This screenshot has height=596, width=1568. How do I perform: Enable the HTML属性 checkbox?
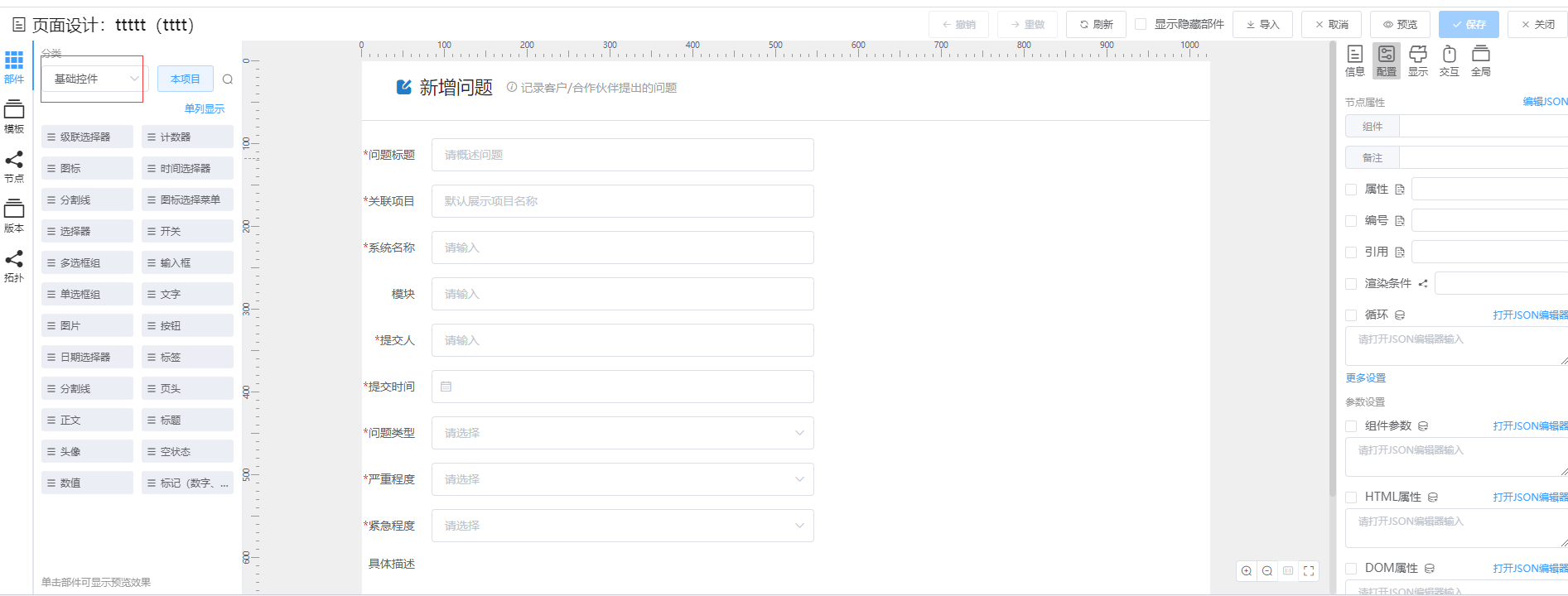tap(1351, 497)
